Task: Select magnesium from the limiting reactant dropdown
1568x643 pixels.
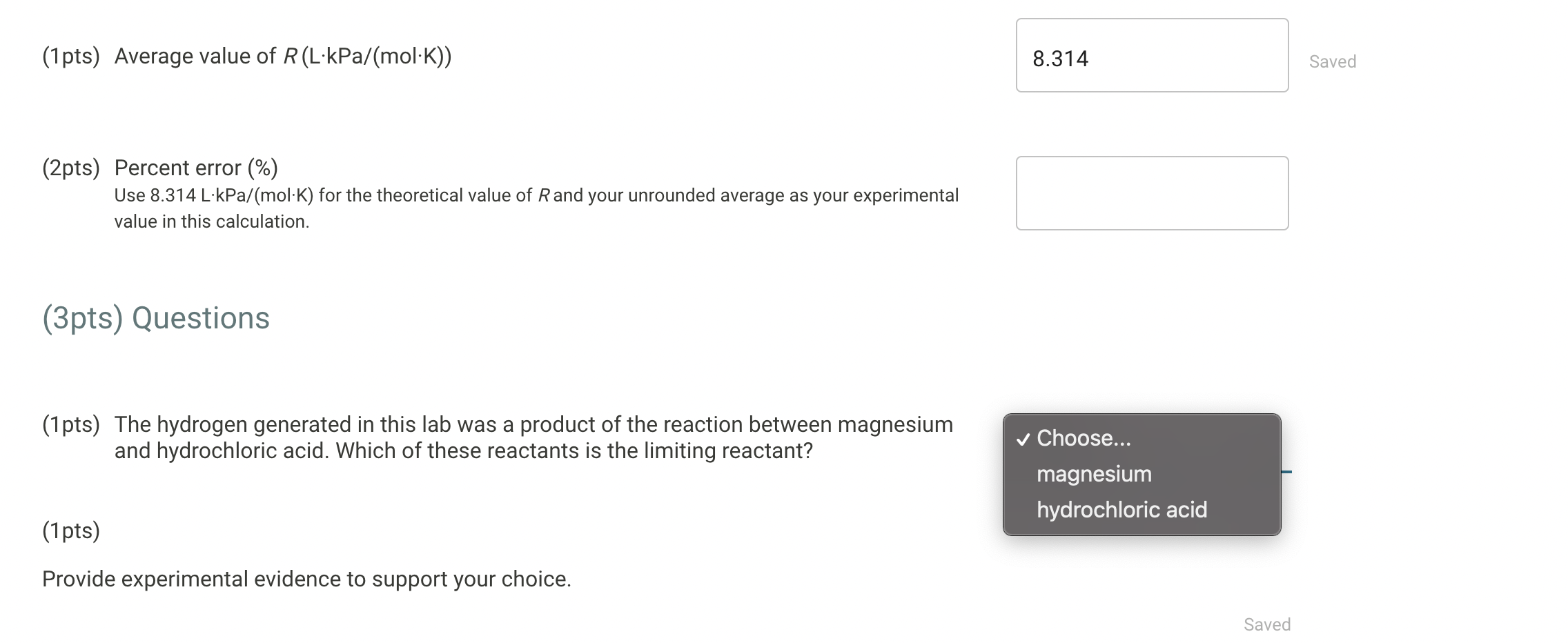Action: coord(1093,473)
